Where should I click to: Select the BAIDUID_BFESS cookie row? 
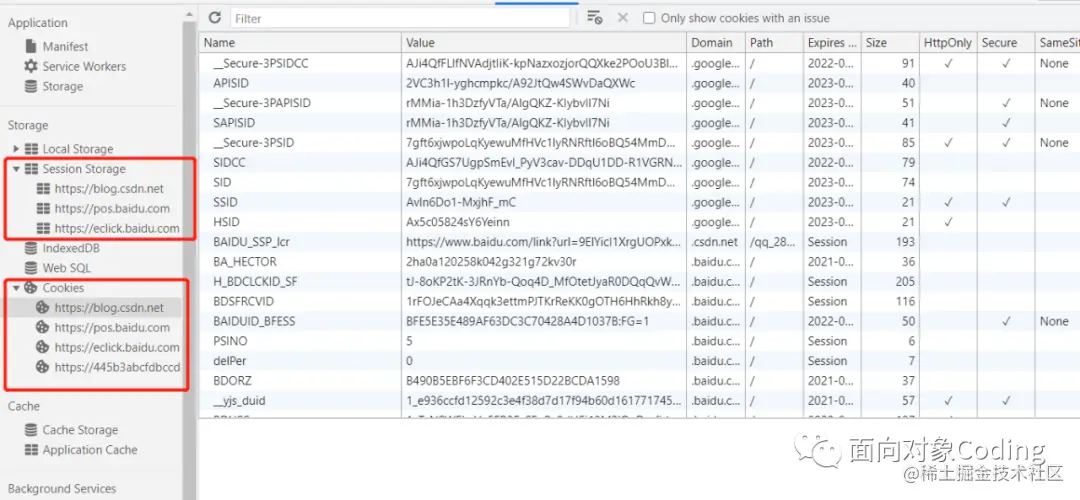pos(639,321)
